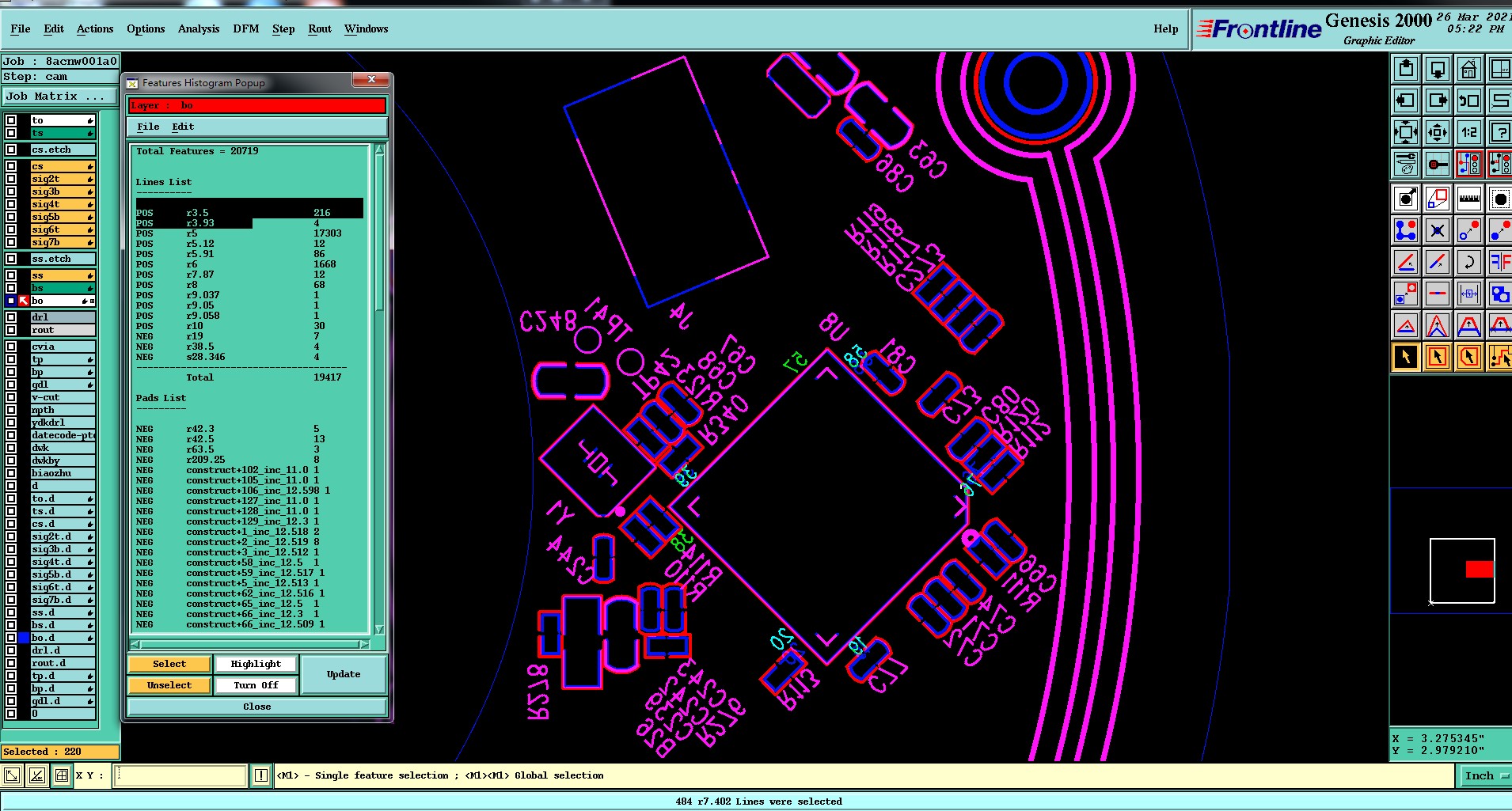1512x811 pixels.
Task: Click the pan up view icon
Action: 1406,69
